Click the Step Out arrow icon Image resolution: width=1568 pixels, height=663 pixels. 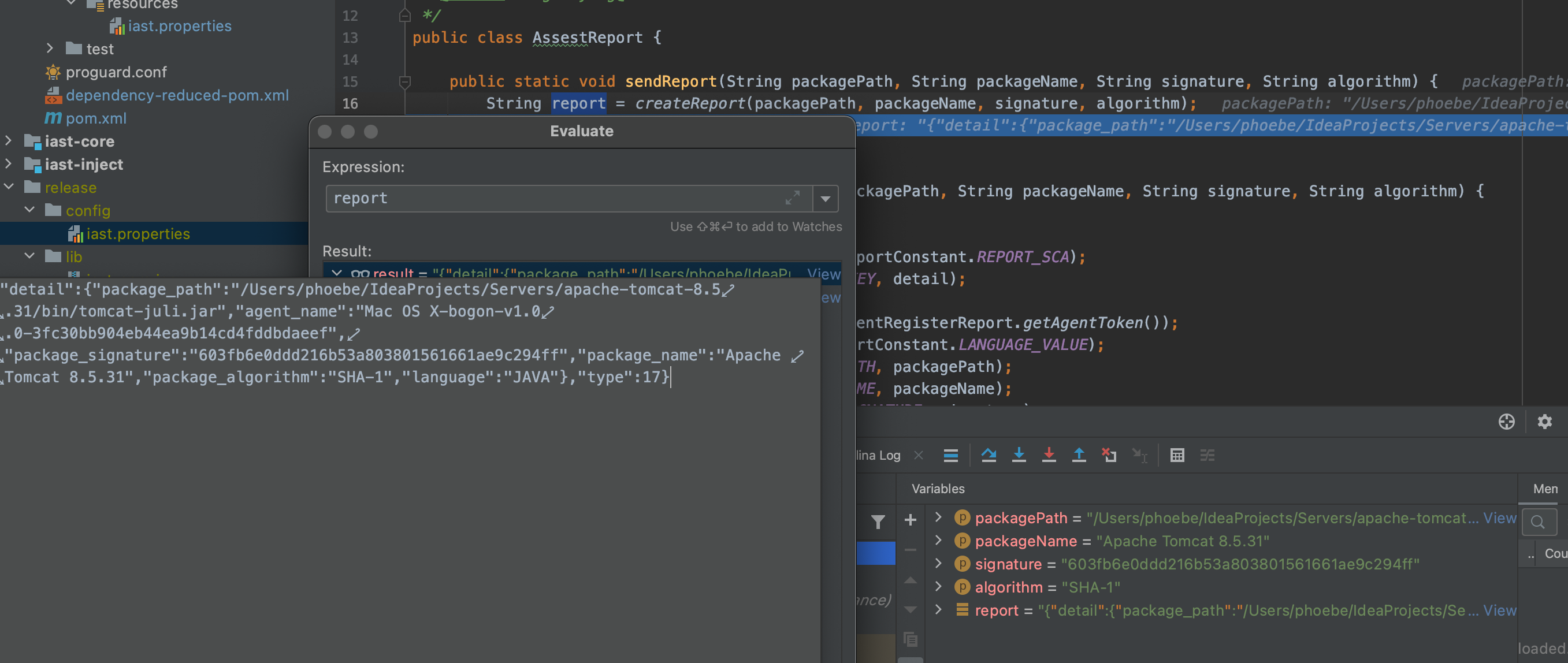click(x=1079, y=455)
